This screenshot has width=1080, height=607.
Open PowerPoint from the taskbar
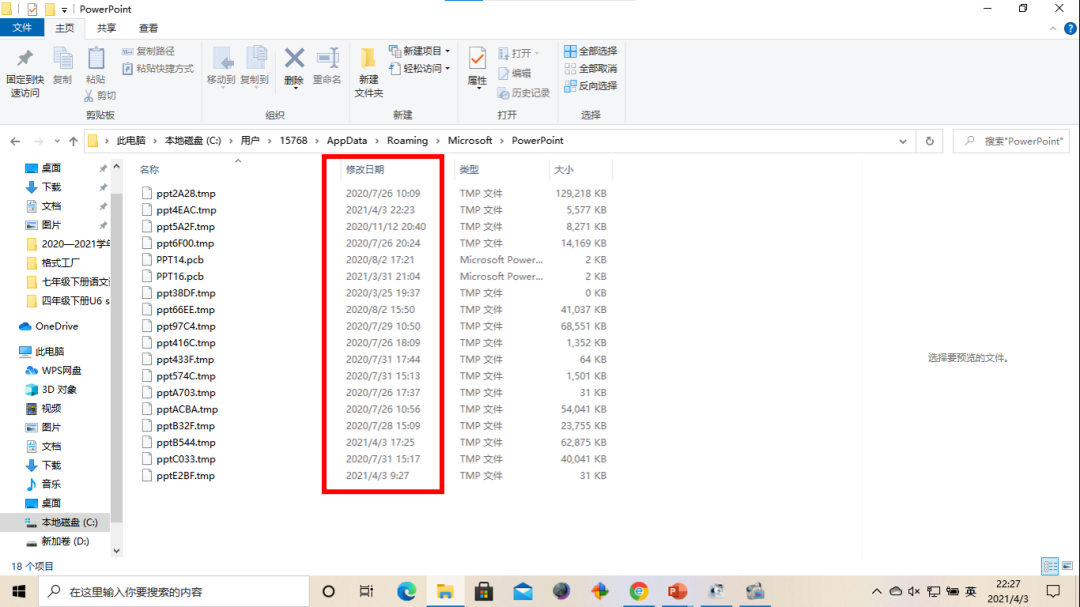click(x=678, y=591)
